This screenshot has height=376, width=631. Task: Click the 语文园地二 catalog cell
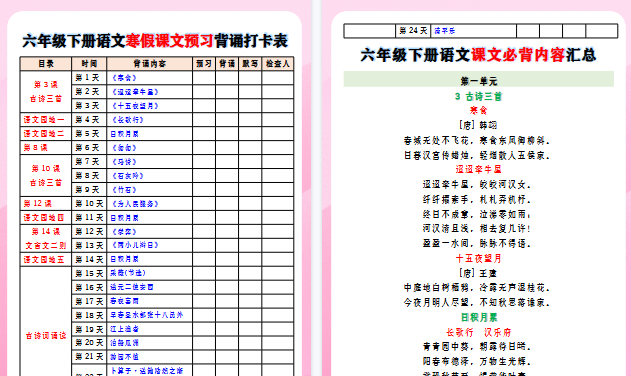click(x=46, y=134)
